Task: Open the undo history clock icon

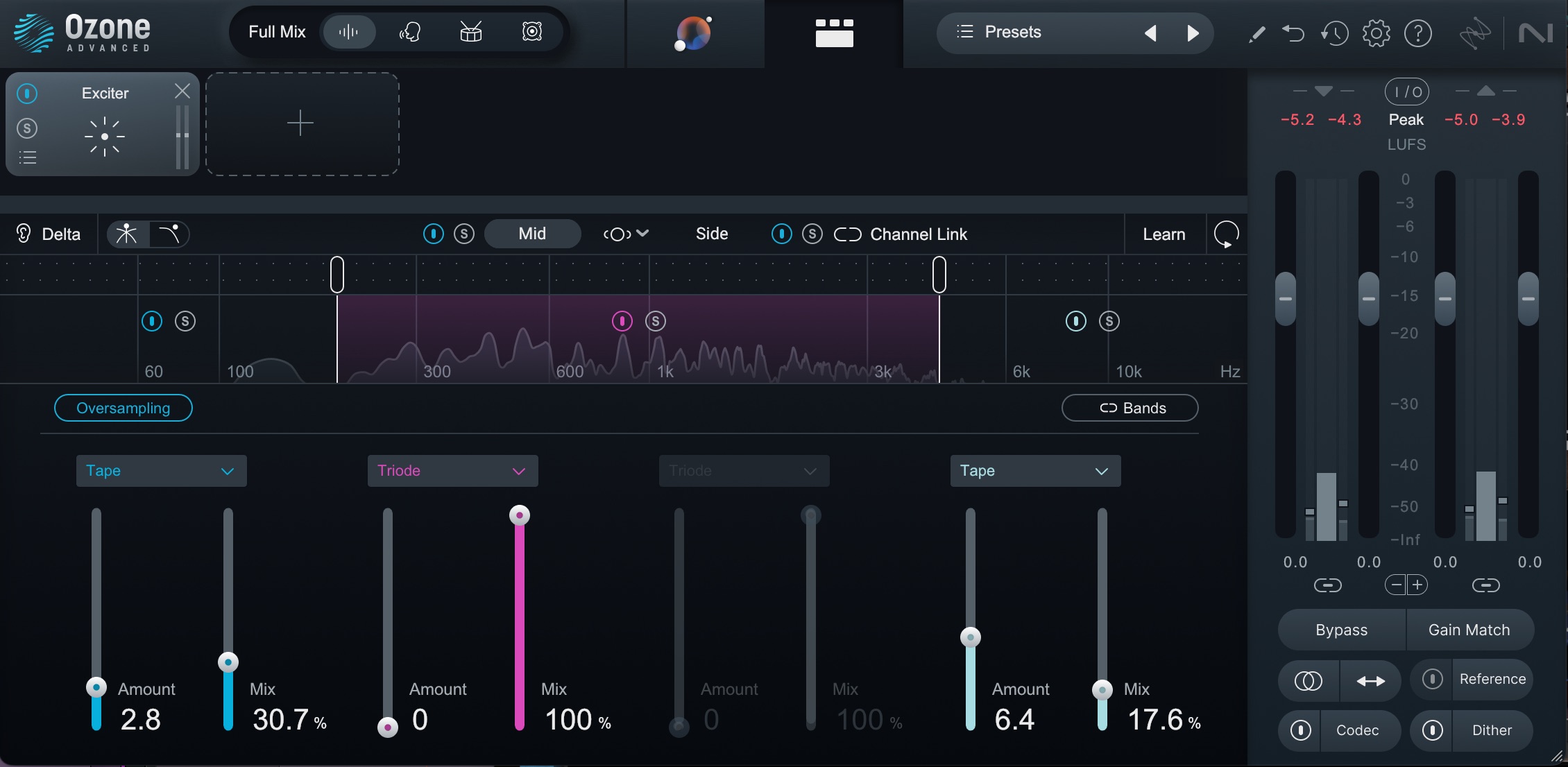Action: pos(1334,33)
